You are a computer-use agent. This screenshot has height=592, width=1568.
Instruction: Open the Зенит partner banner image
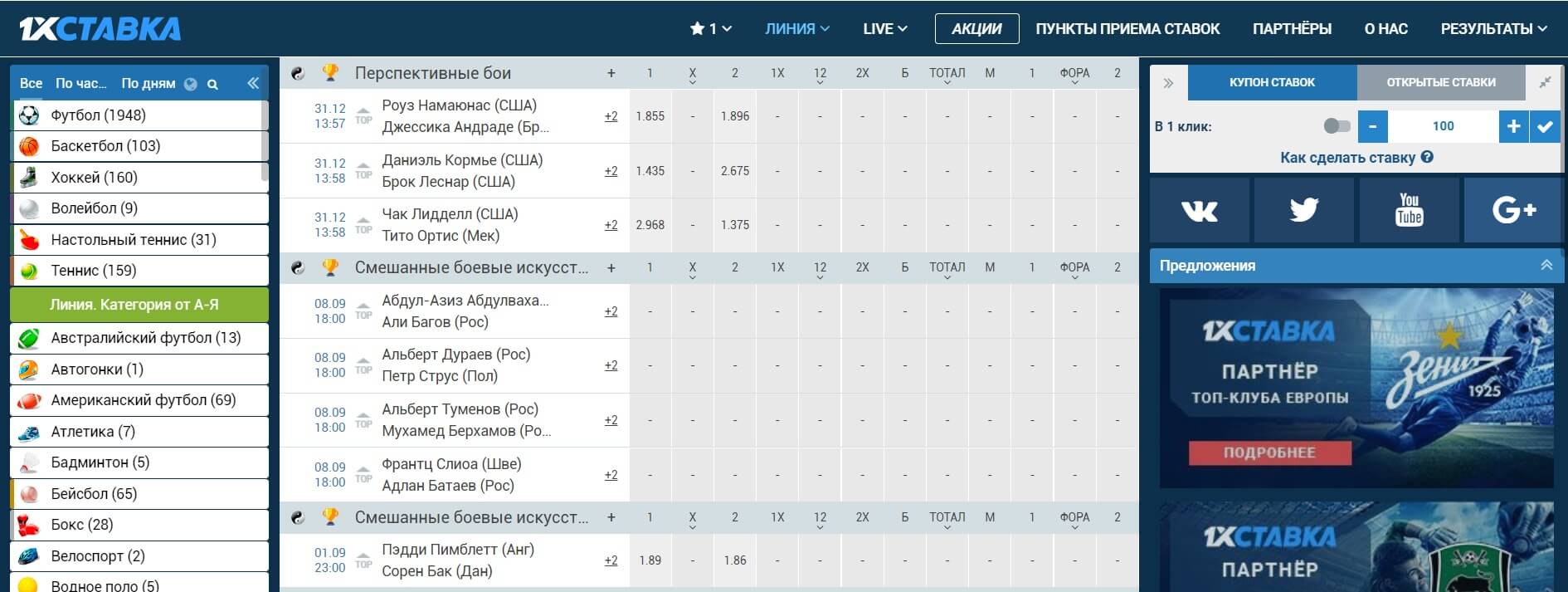tap(1356, 389)
